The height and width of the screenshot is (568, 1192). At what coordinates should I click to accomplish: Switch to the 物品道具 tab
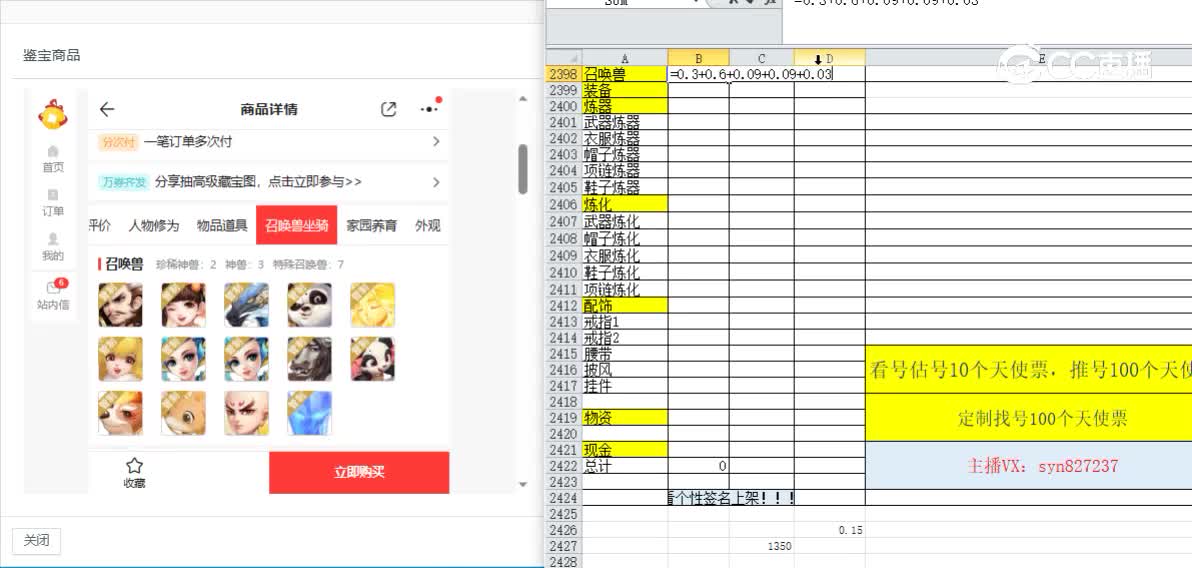tap(222, 225)
